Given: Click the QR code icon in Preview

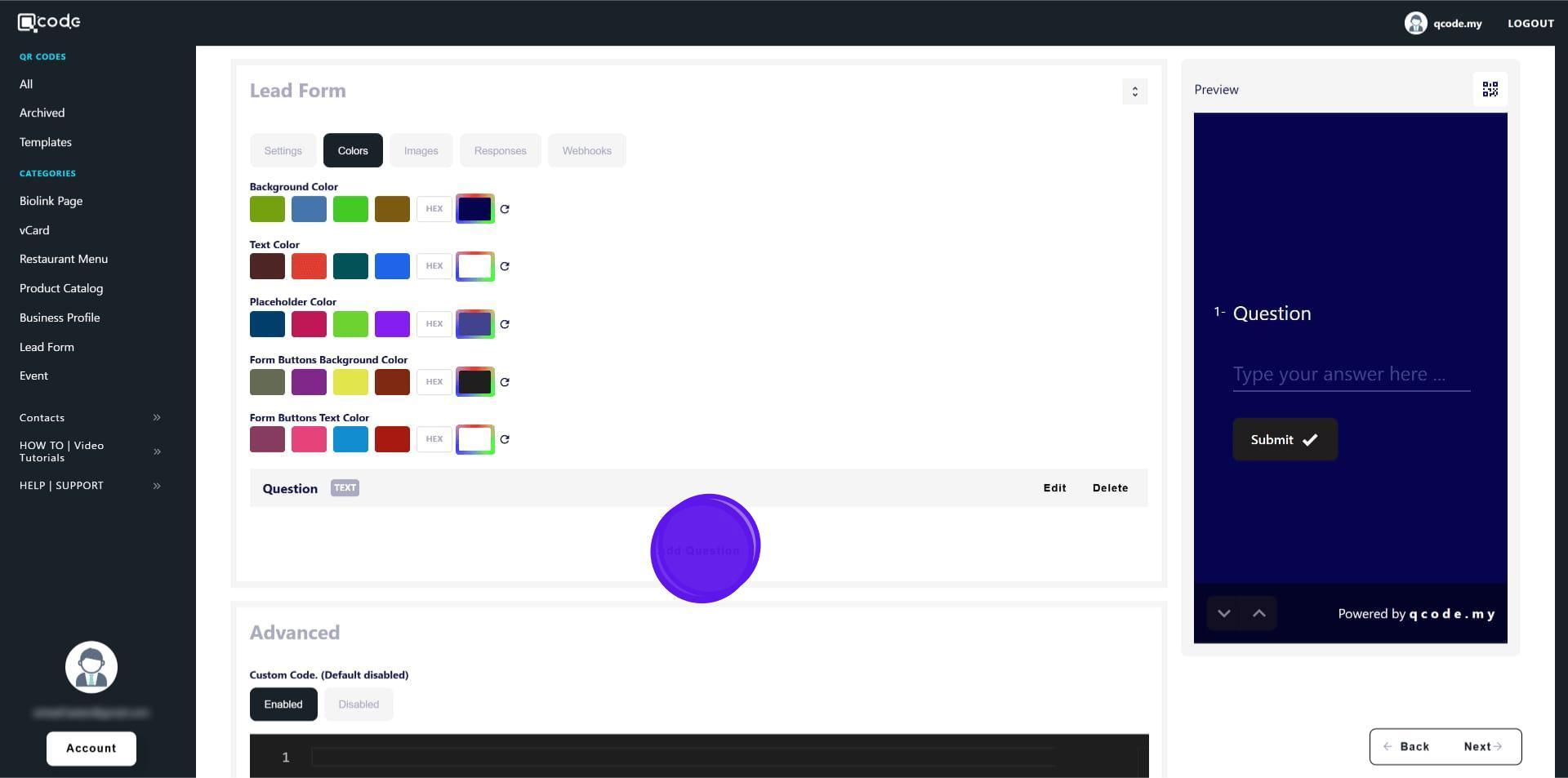Looking at the screenshot, I should click(1490, 90).
